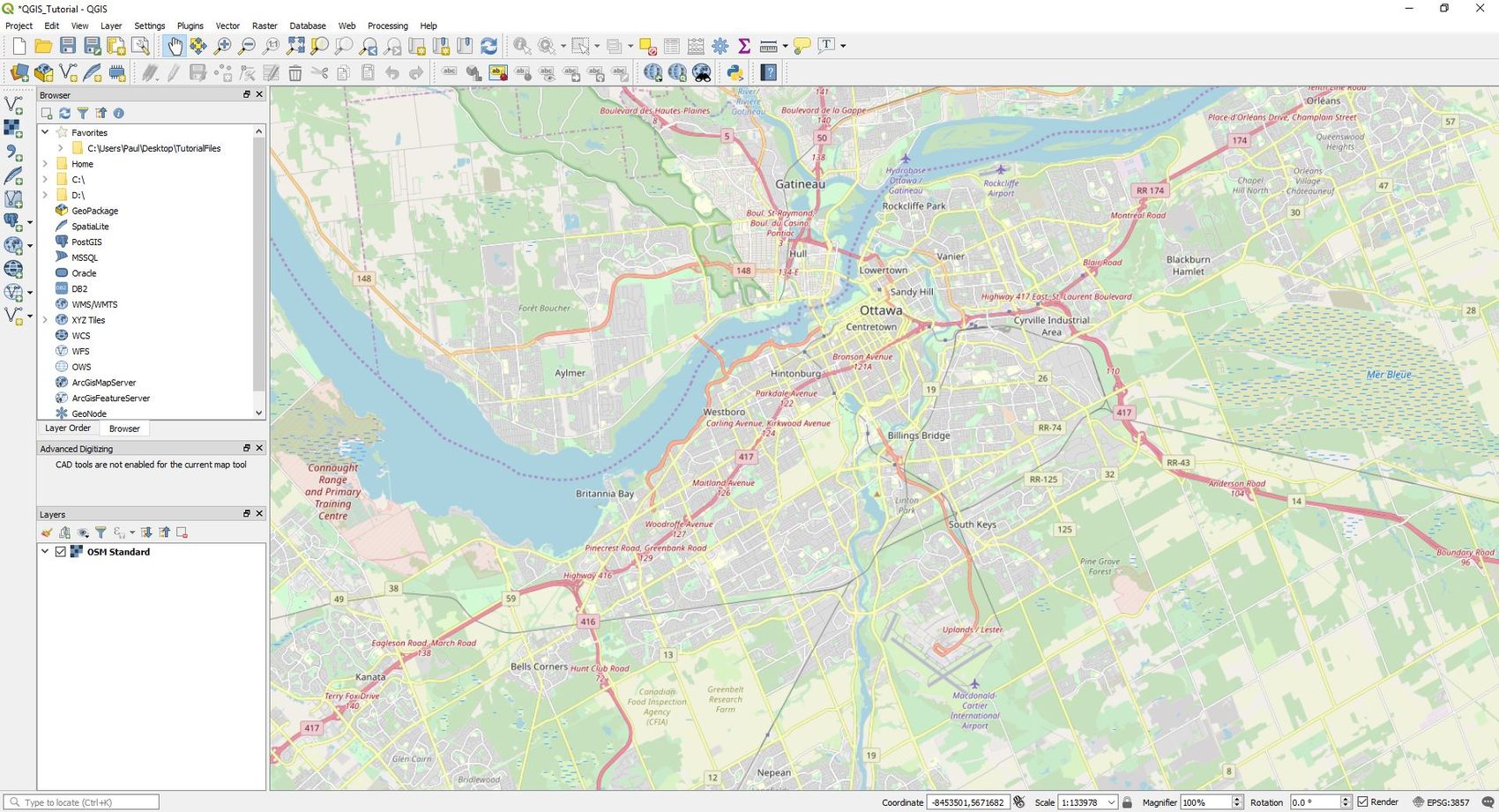Image resolution: width=1499 pixels, height=812 pixels.
Task: Open the Field Calculator
Action: point(694,45)
